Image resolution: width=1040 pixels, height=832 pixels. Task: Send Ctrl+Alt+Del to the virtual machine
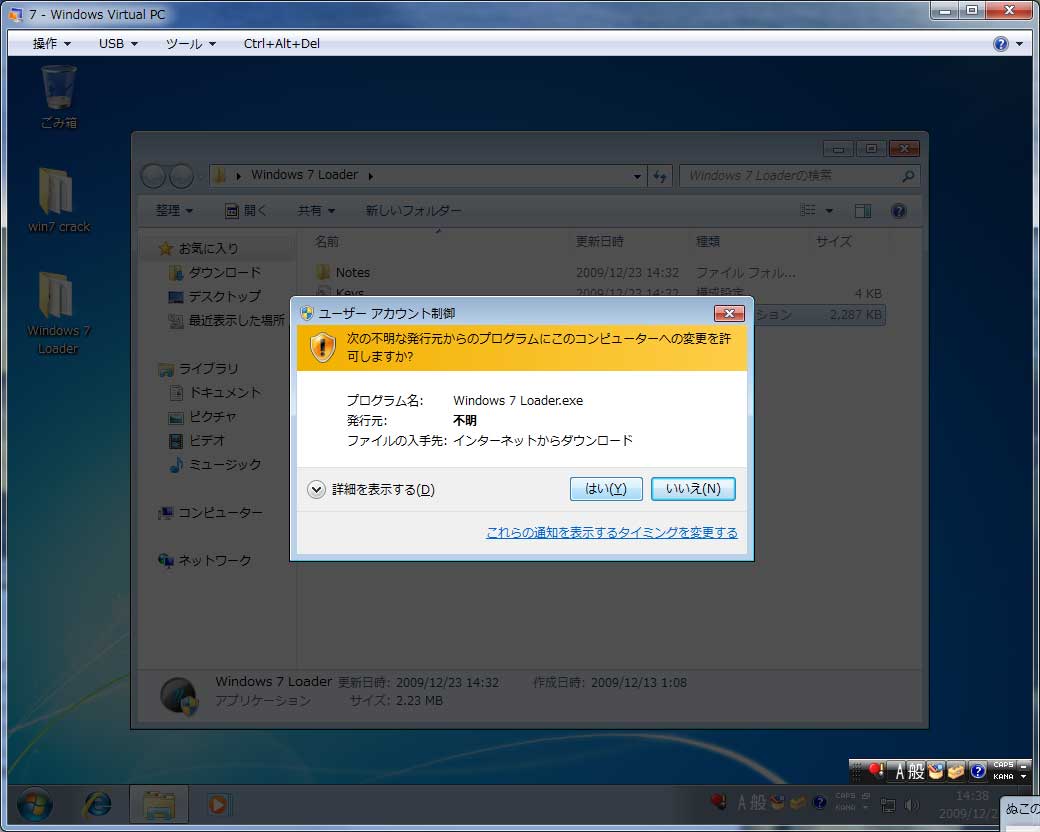pos(281,44)
